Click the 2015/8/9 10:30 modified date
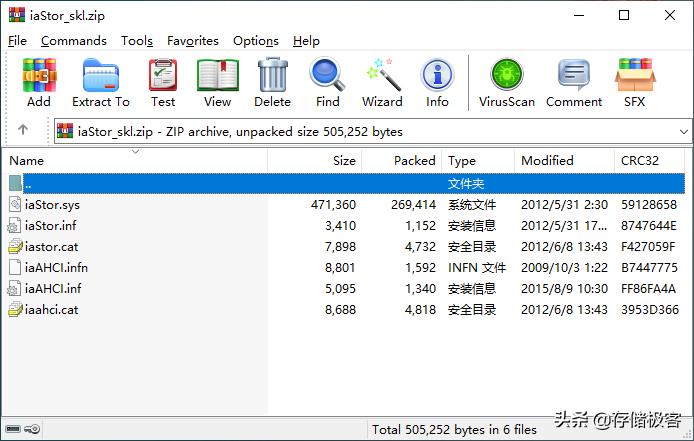 click(x=564, y=289)
